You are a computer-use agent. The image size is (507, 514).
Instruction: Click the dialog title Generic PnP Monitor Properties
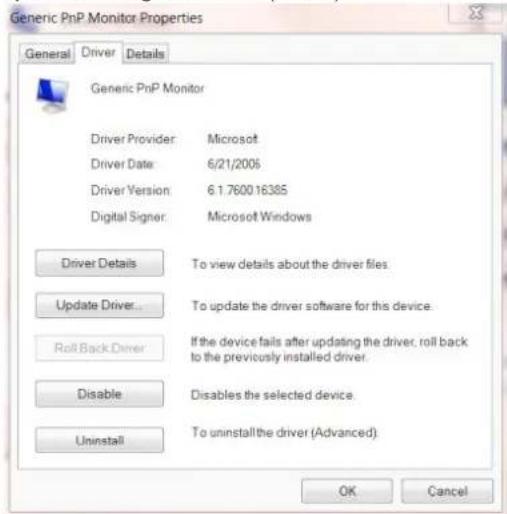tap(107, 18)
